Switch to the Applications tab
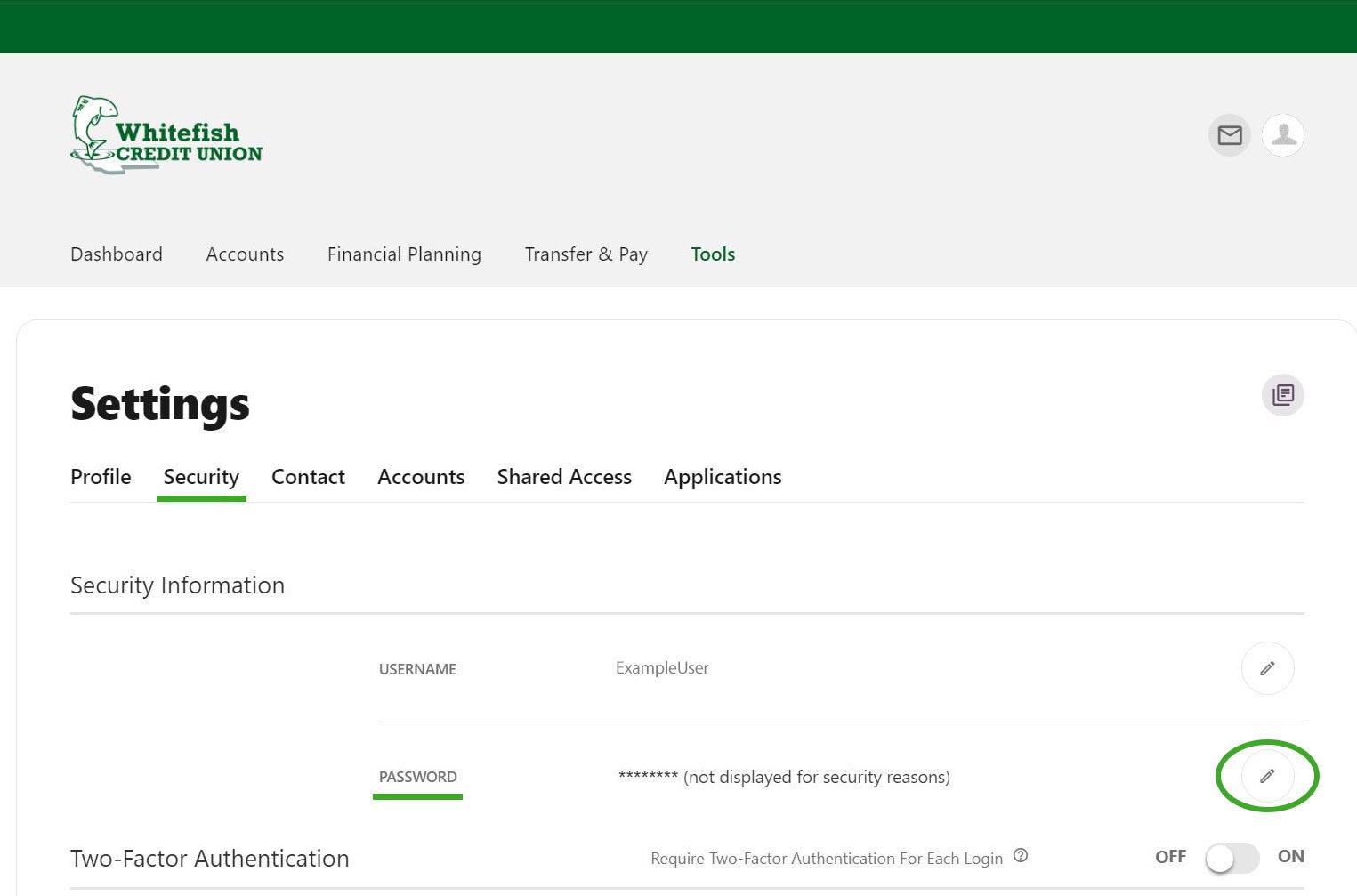This screenshot has height=896, width=1357. tap(723, 478)
